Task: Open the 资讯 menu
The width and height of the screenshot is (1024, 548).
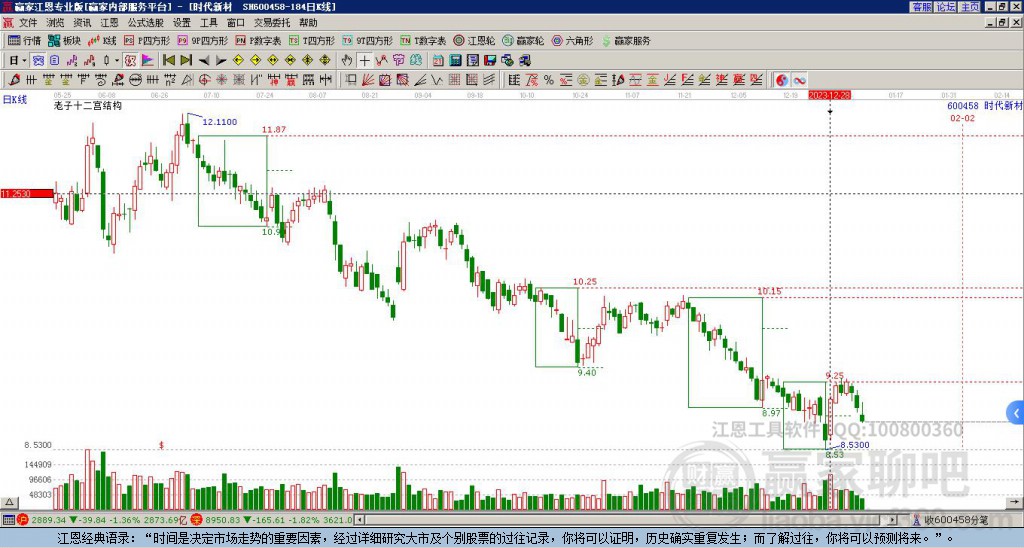Action: 82,23
